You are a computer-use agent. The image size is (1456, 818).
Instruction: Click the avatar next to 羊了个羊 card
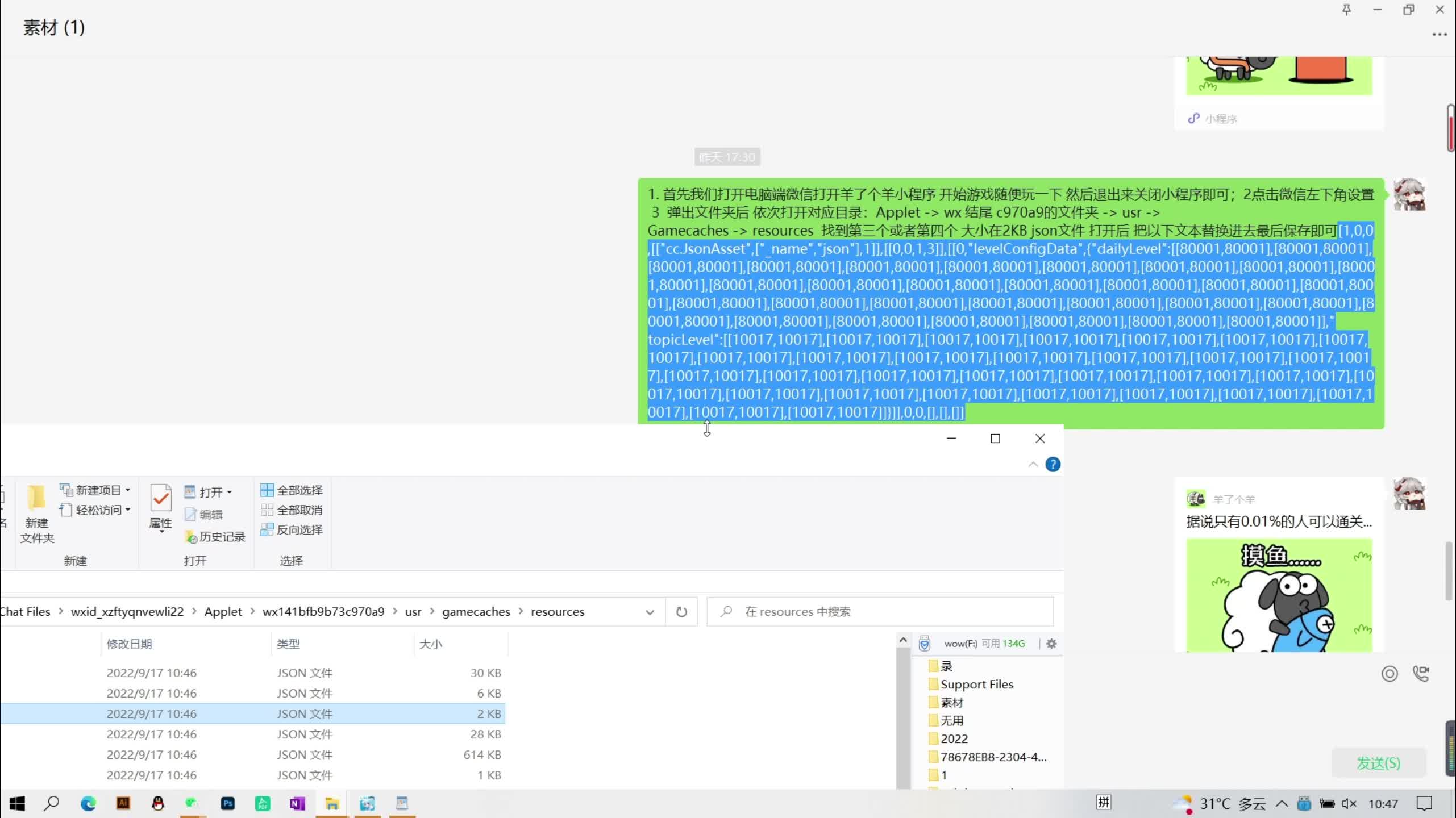click(1409, 493)
